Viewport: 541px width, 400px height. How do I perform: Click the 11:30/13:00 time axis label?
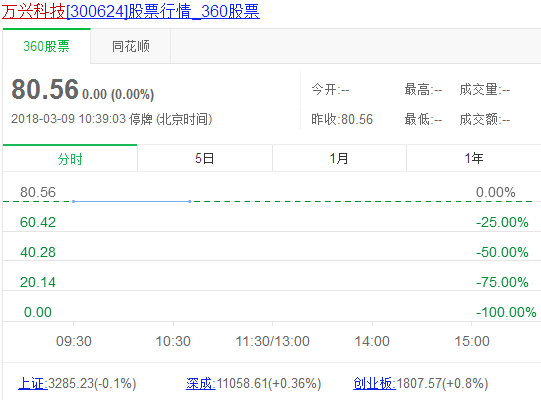(273, 341)
